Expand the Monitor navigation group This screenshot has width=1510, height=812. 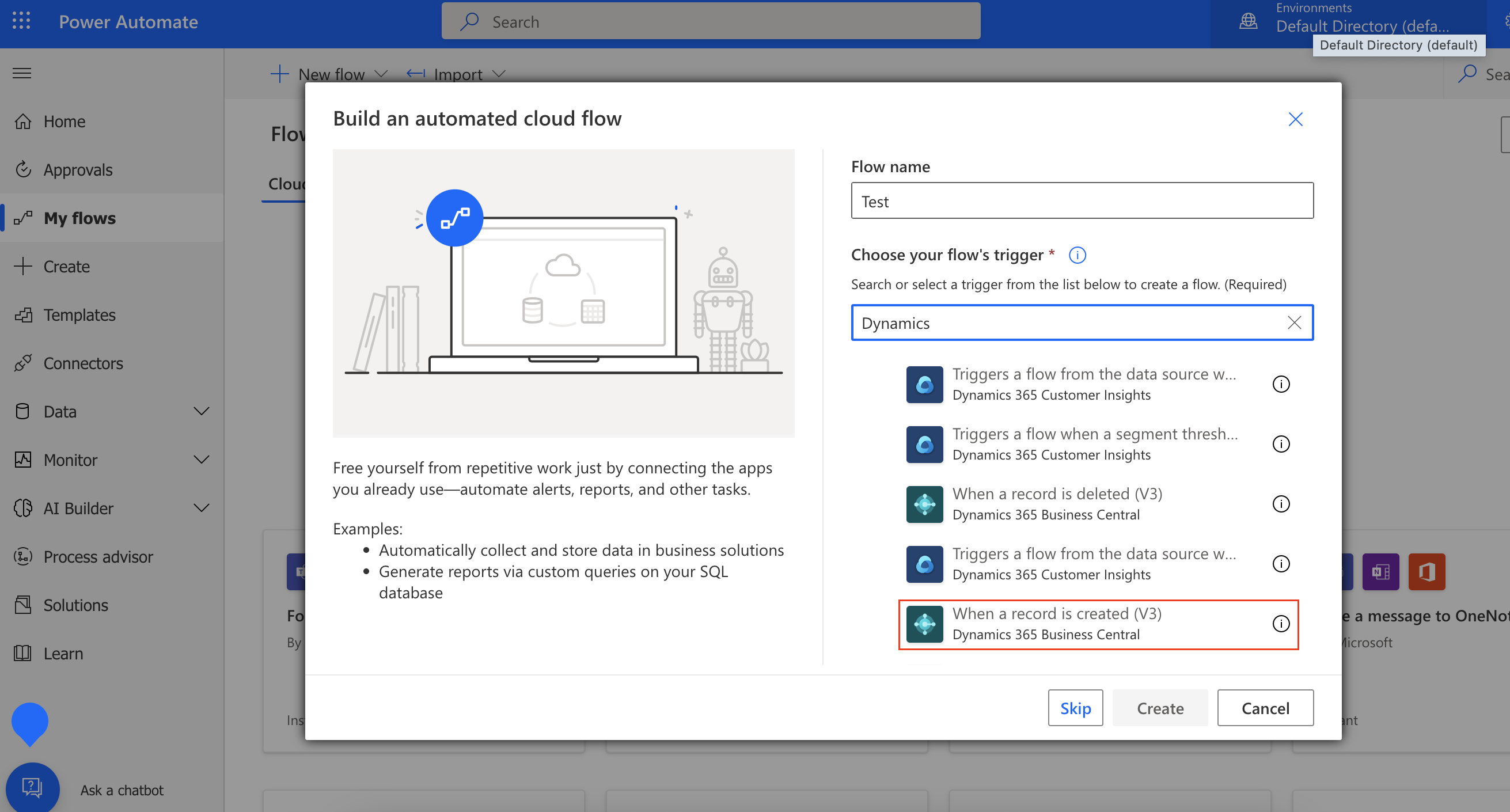(x=201, y=460)
